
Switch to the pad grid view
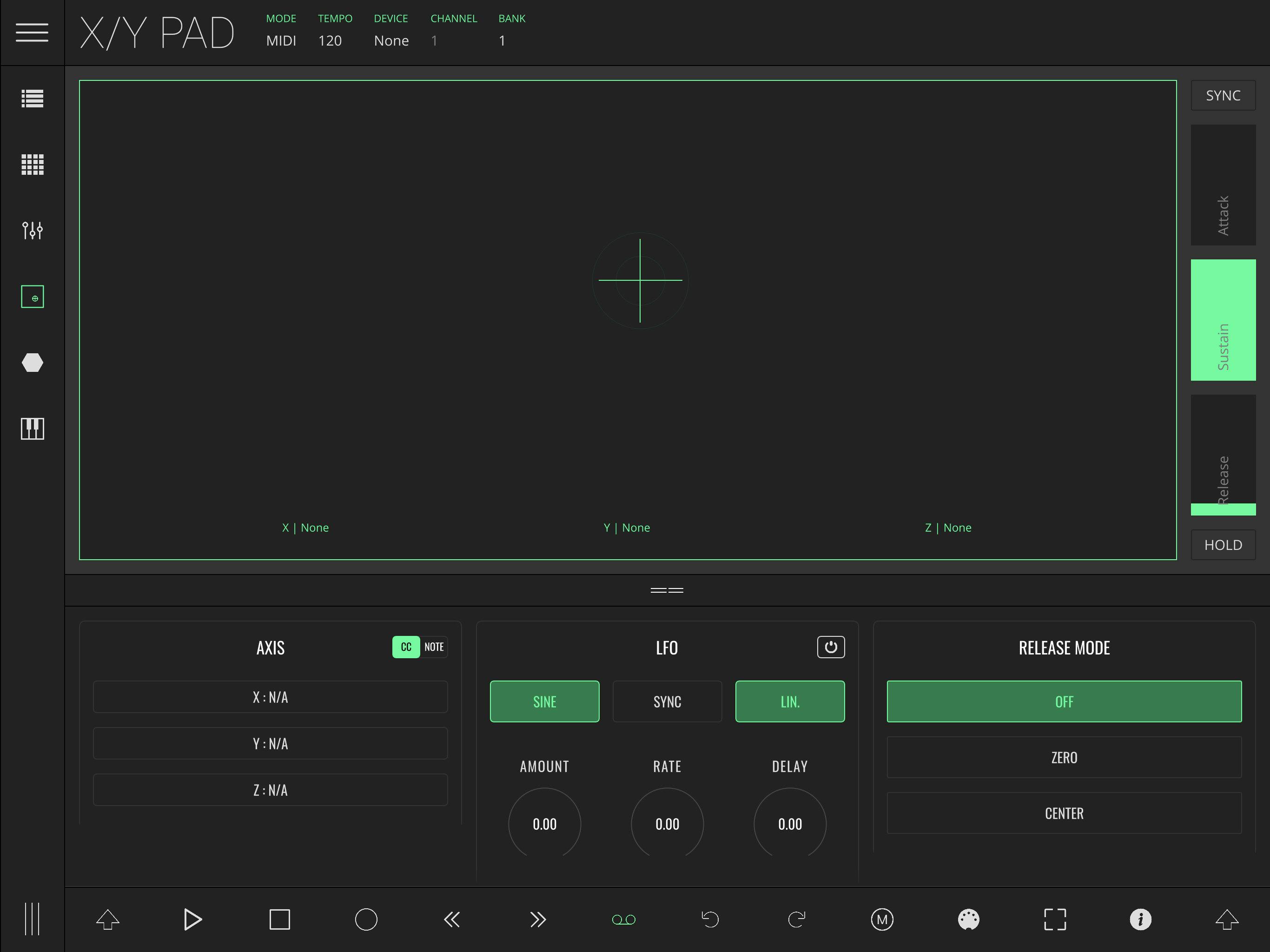tap(32, 165)
